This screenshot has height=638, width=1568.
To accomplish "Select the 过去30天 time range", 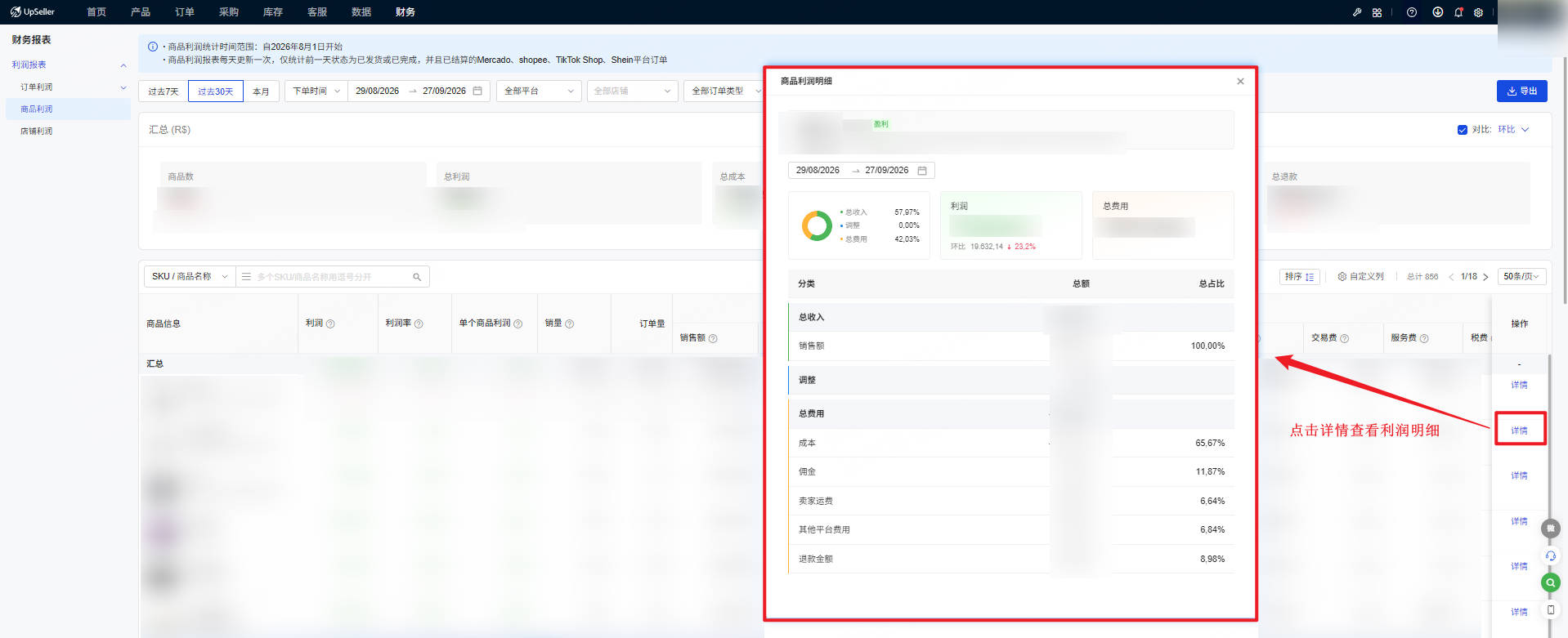I will pos(216,91).
